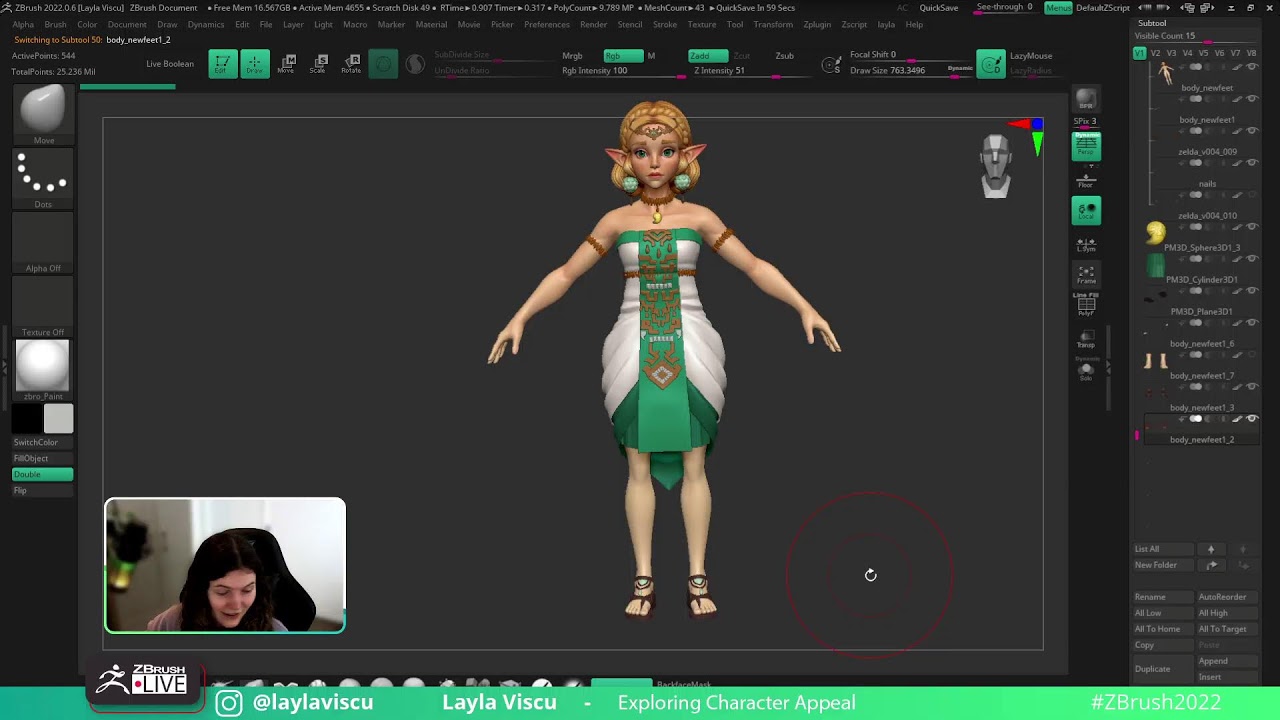Screen dimensions: 1280x720
Task: Open the Dots stroke selector
Action: [43, 179]
